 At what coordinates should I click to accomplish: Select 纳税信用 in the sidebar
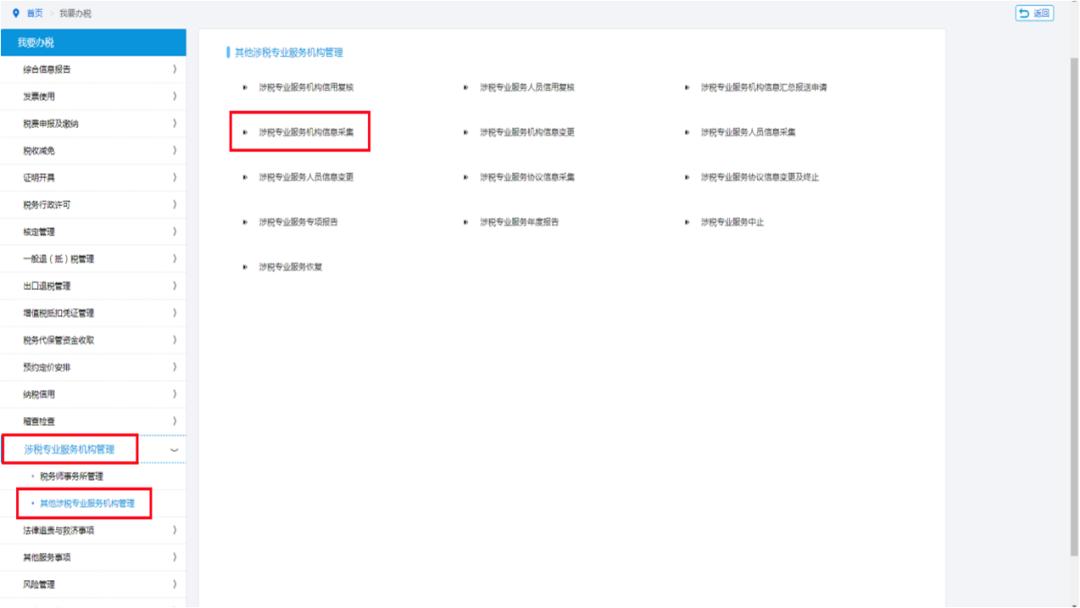[x=40, y=394]
